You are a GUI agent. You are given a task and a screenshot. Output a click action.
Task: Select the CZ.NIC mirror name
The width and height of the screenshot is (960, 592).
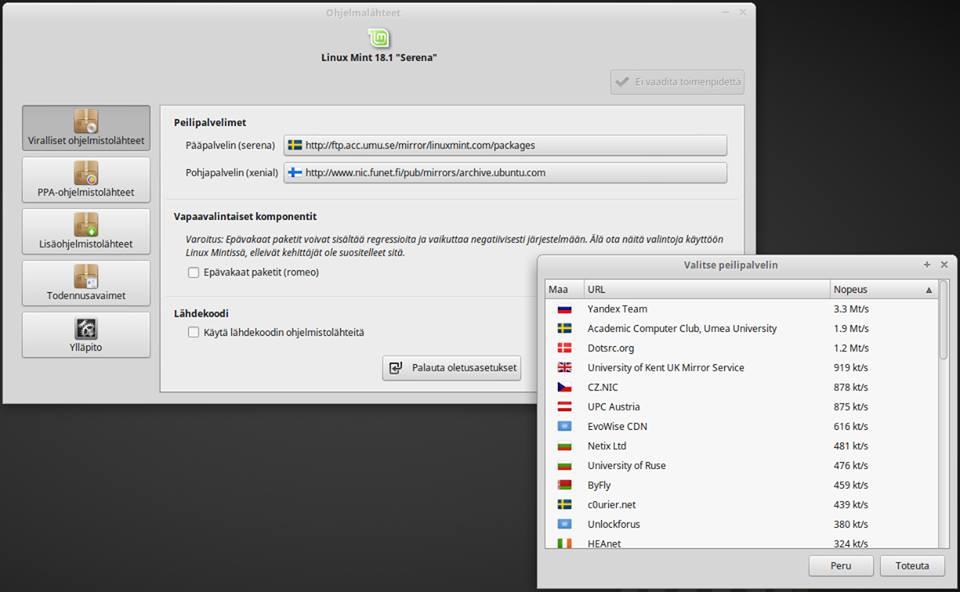point(602,388)
